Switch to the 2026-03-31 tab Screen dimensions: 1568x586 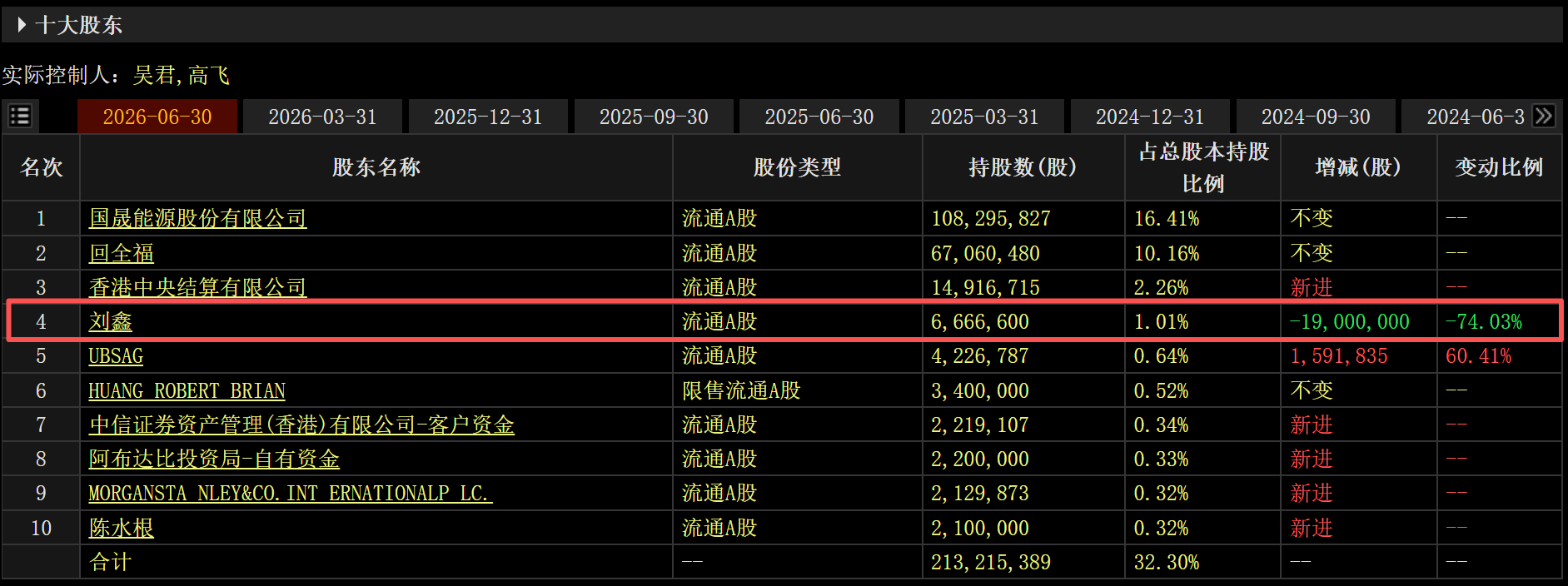tap(322, 117)
